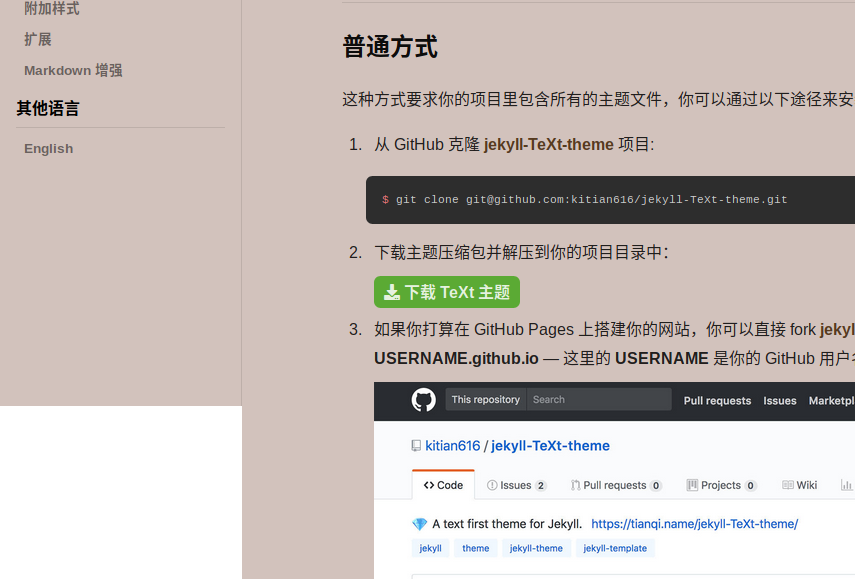Open the tianqi.name/jekyll-TeXt-theme URL link
855x579 pixels.
[694, 524]
